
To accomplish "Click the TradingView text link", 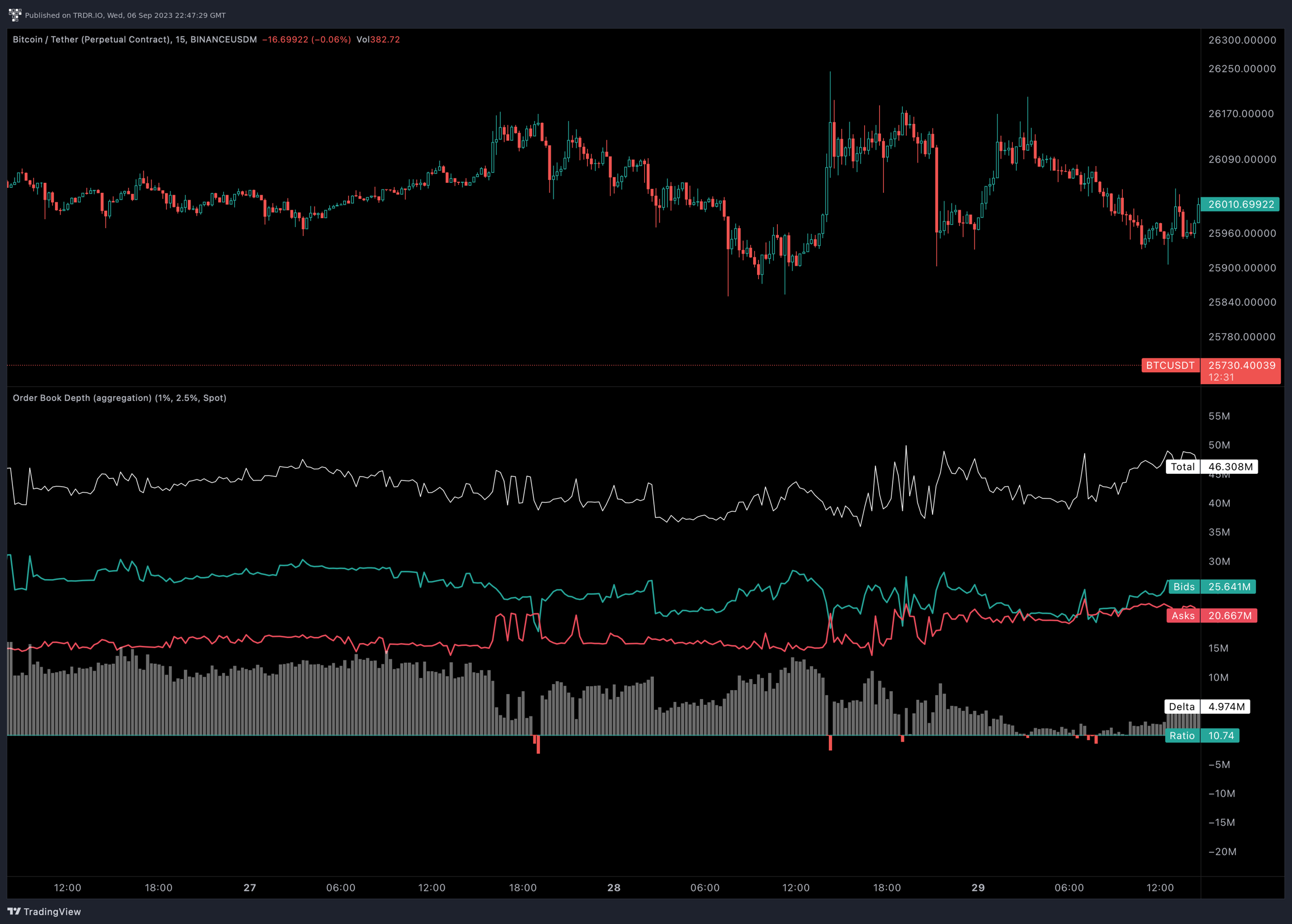I will coord(52,912).
